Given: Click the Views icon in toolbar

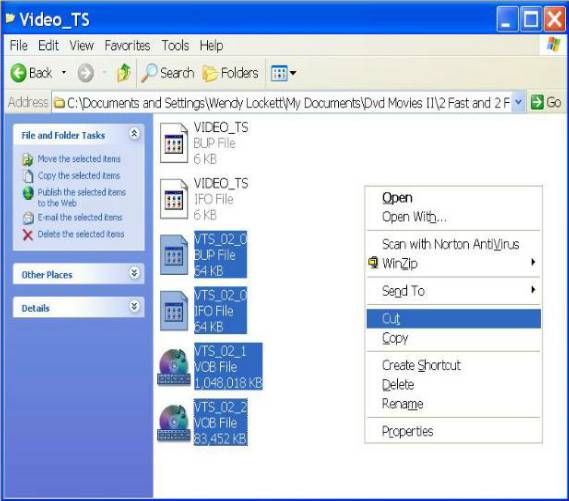Looking at the screenshot, I should (279, 73).
